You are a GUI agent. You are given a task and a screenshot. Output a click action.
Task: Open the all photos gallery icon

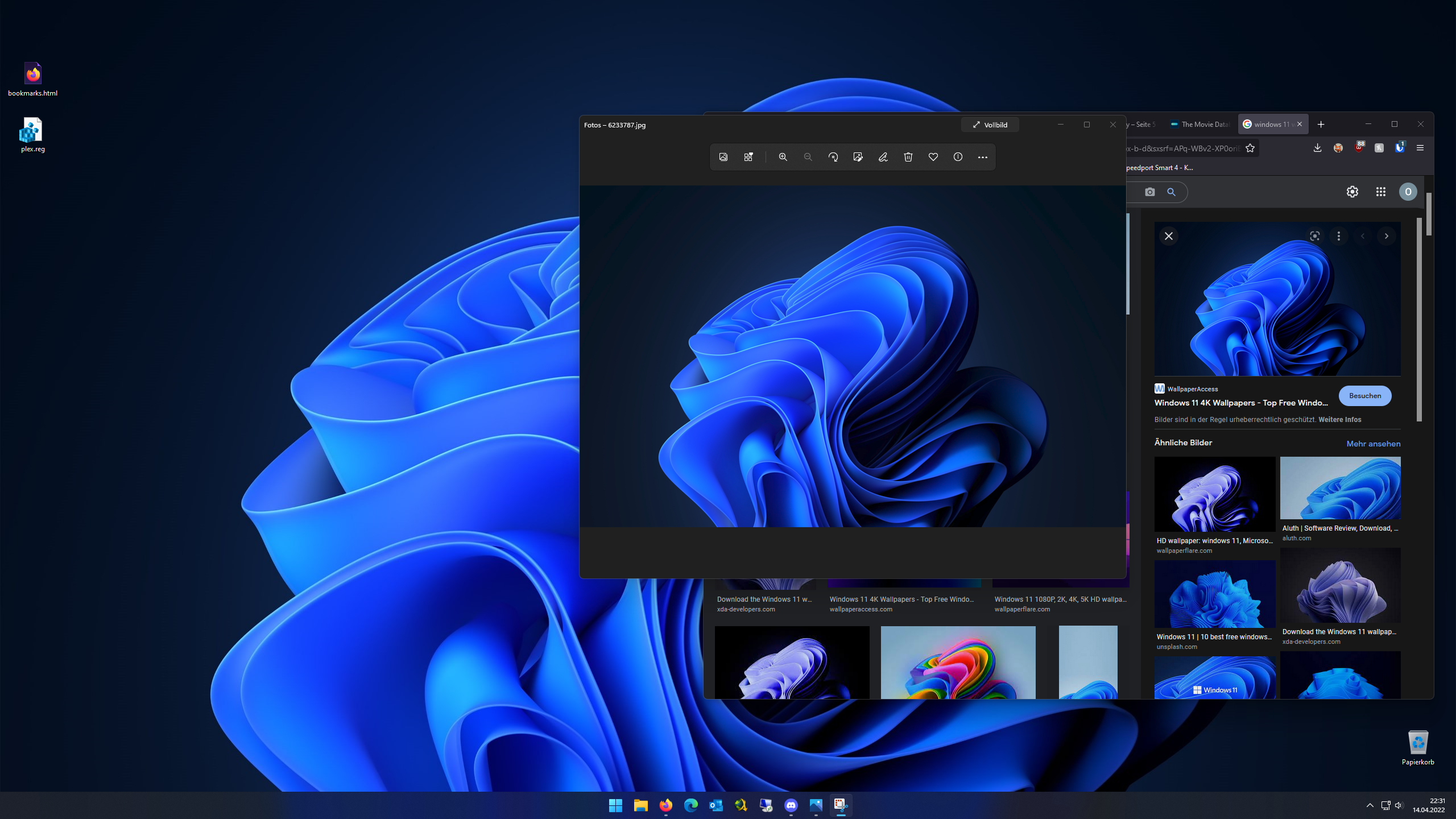723,157
